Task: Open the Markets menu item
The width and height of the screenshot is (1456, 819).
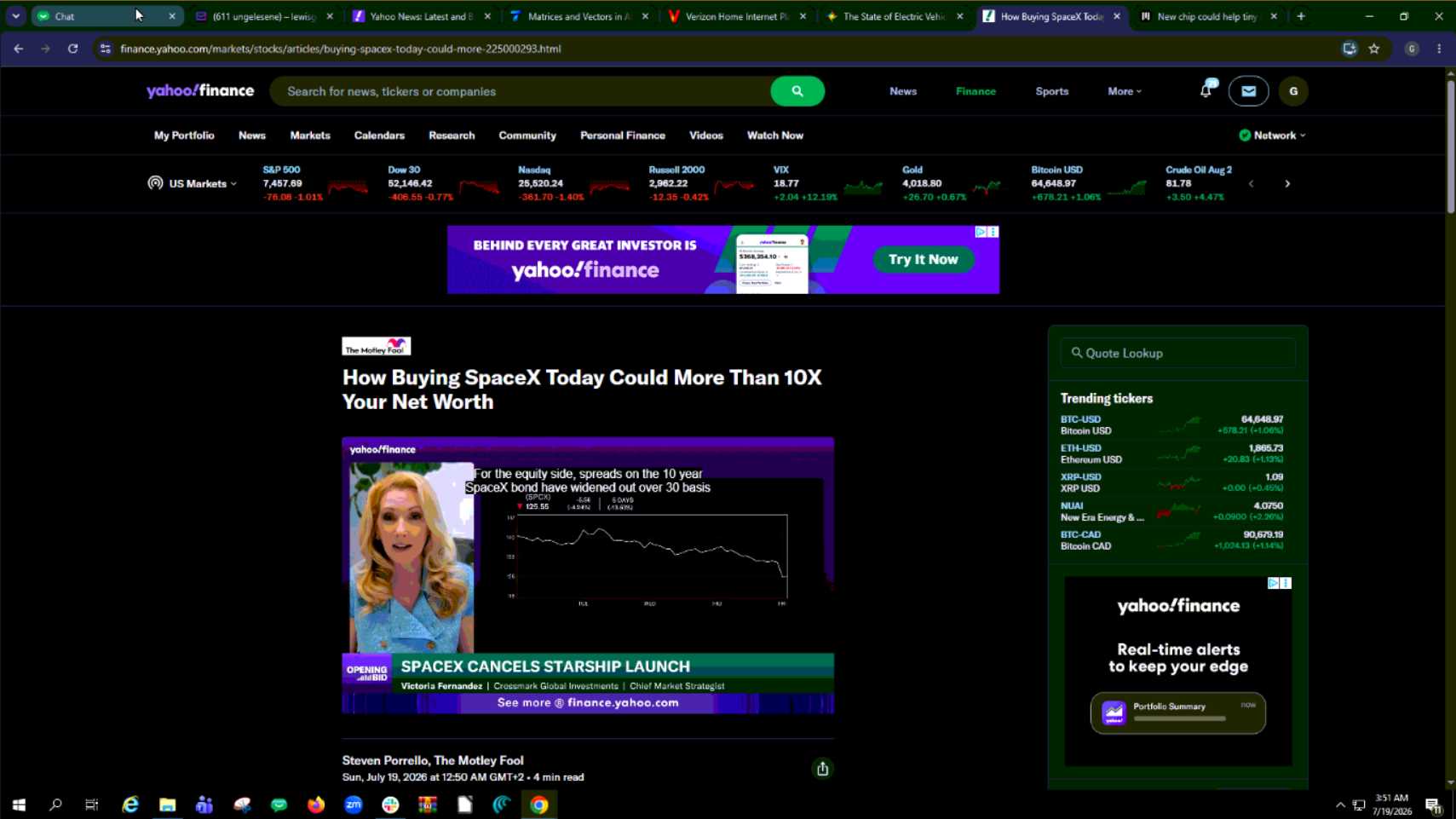Action: [x=310, y=136]
